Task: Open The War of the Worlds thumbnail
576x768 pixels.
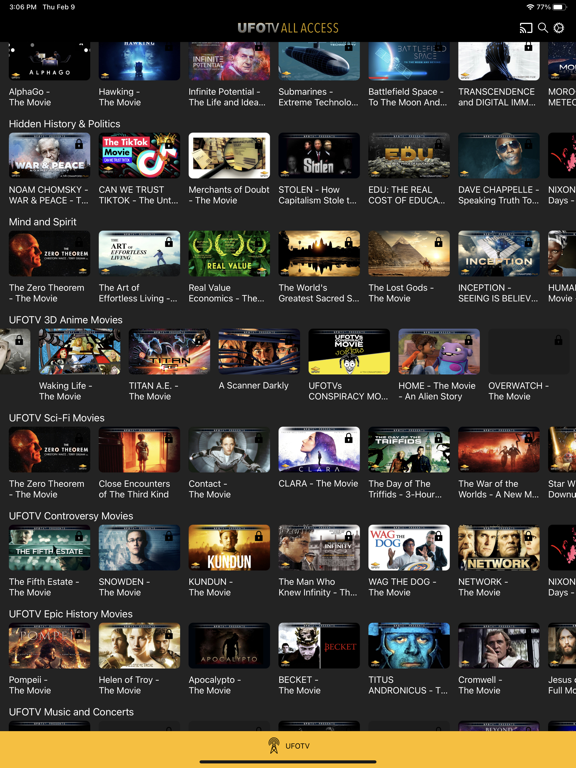Action: point(499,449)
